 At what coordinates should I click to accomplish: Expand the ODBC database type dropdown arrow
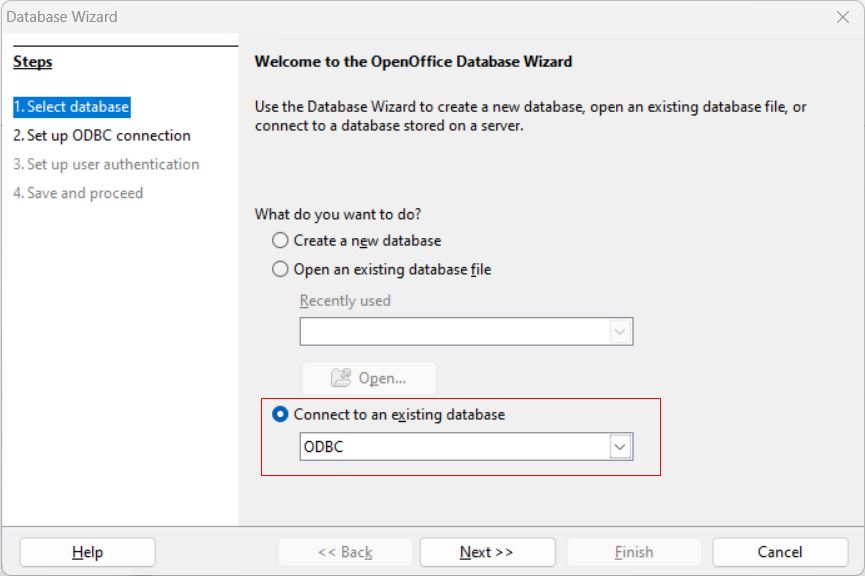[621, 447]
